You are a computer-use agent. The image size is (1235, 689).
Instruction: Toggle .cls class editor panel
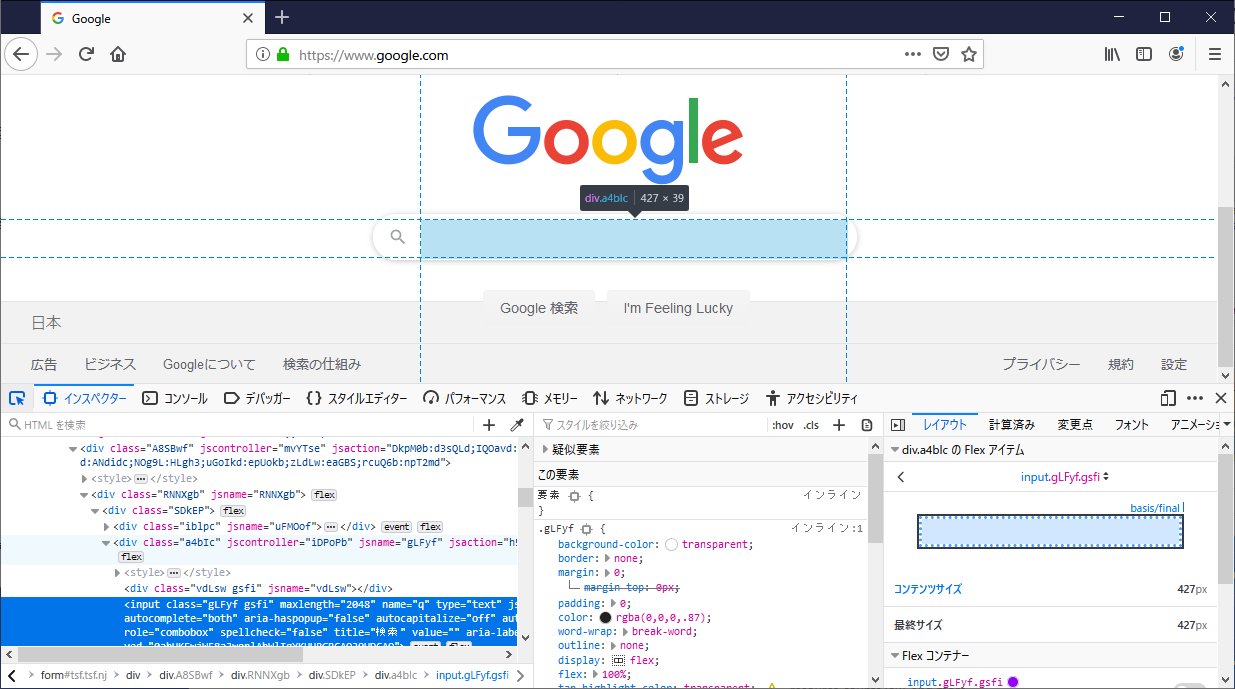811,425
